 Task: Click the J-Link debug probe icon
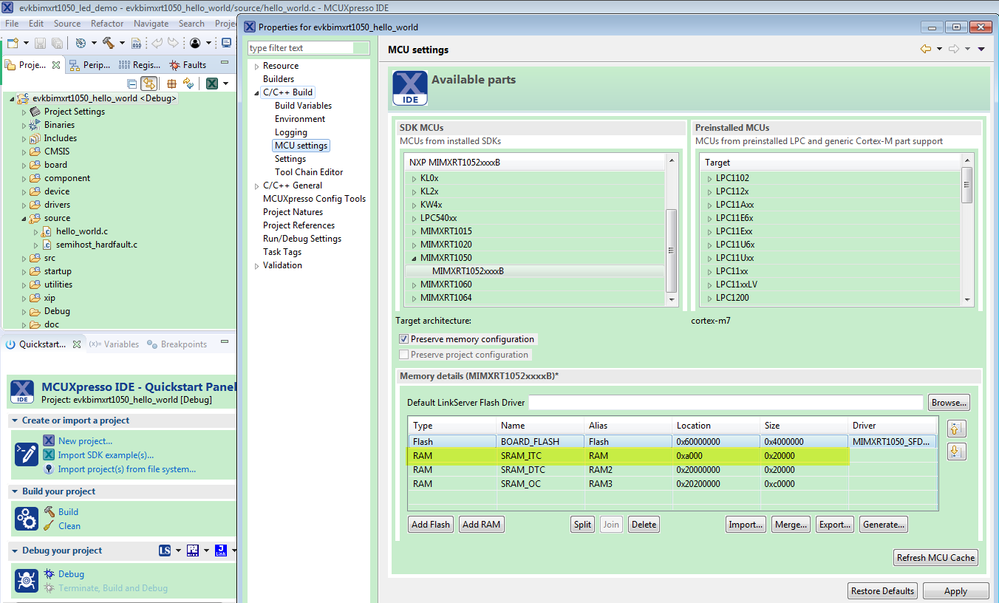coord(220,550)
